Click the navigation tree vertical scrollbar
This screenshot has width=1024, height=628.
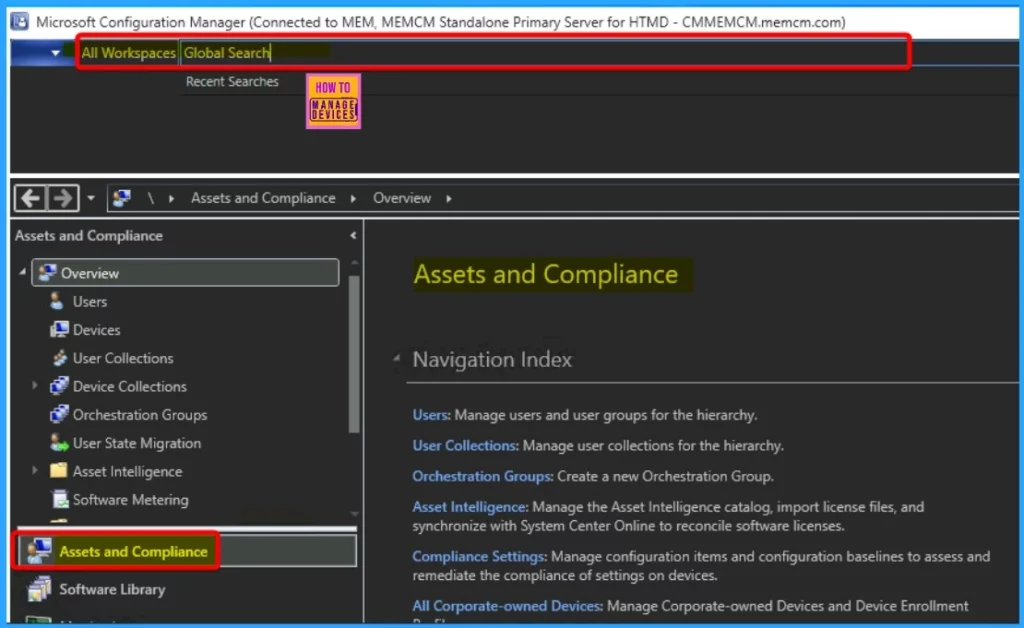tap(354, 354)
